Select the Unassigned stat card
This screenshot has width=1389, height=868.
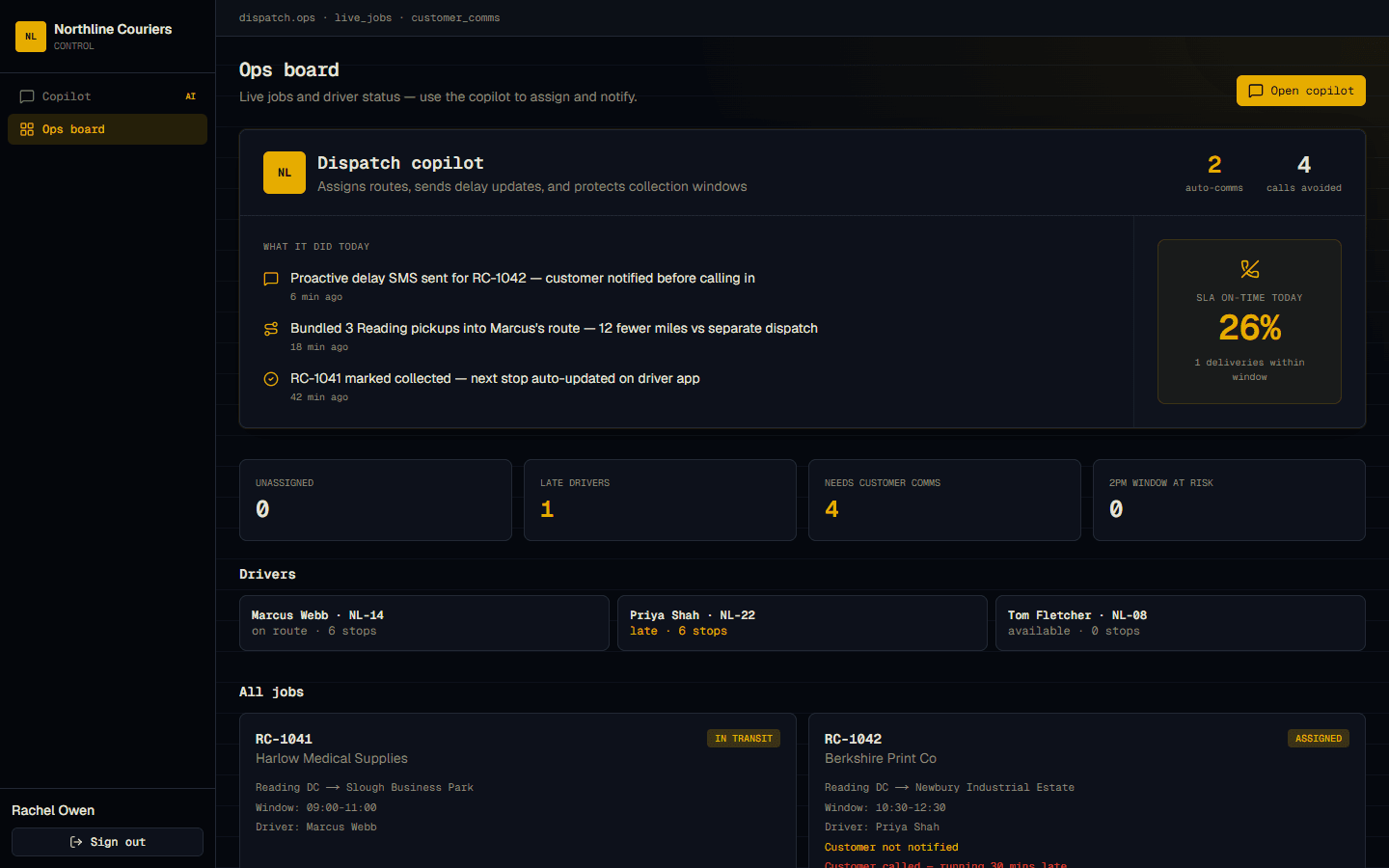[375, 500]
